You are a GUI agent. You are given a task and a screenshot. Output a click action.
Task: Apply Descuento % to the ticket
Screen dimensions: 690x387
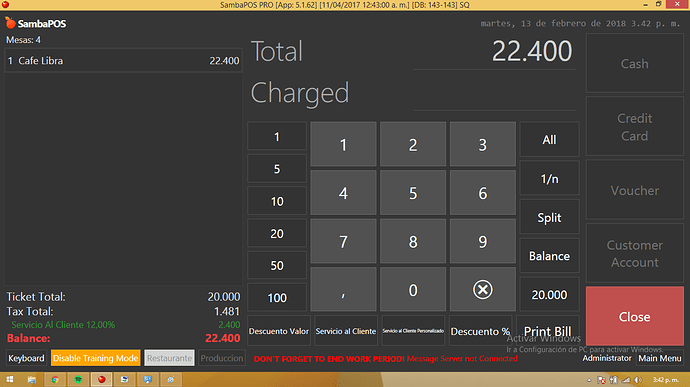[480, 331]
